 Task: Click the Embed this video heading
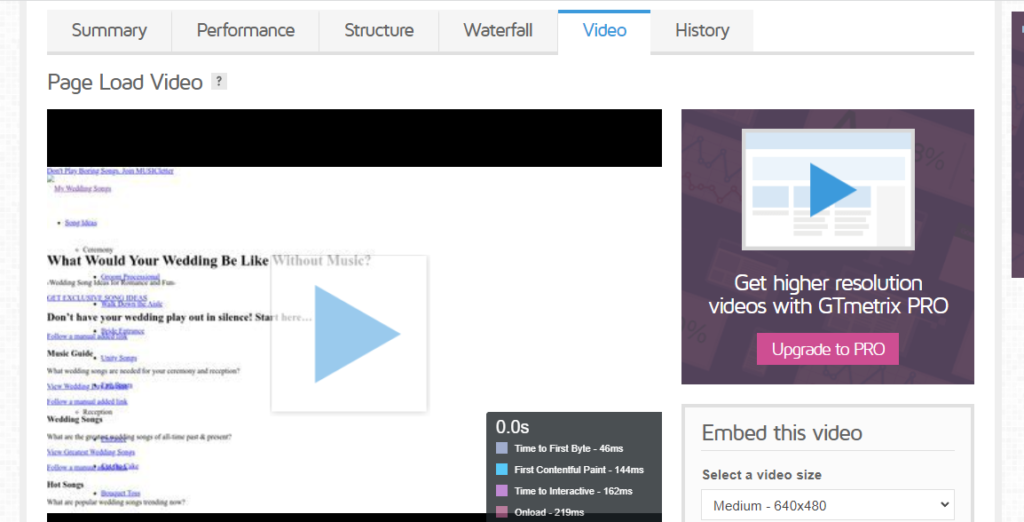click(782, 432)
